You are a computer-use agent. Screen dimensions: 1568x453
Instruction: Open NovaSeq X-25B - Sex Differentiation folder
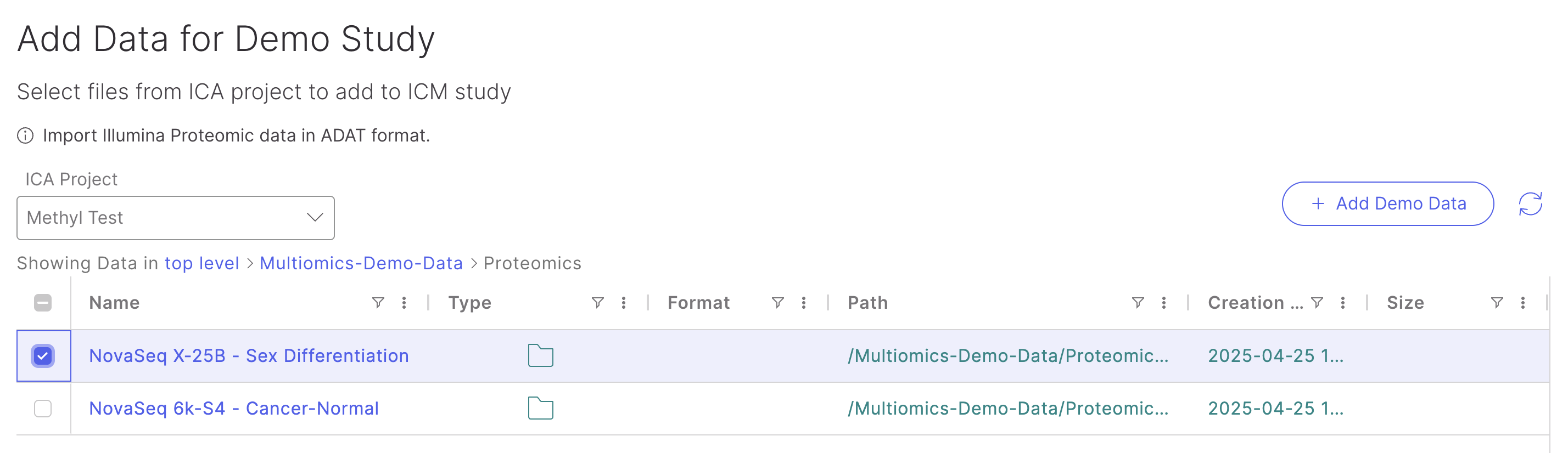coord(248,356)
